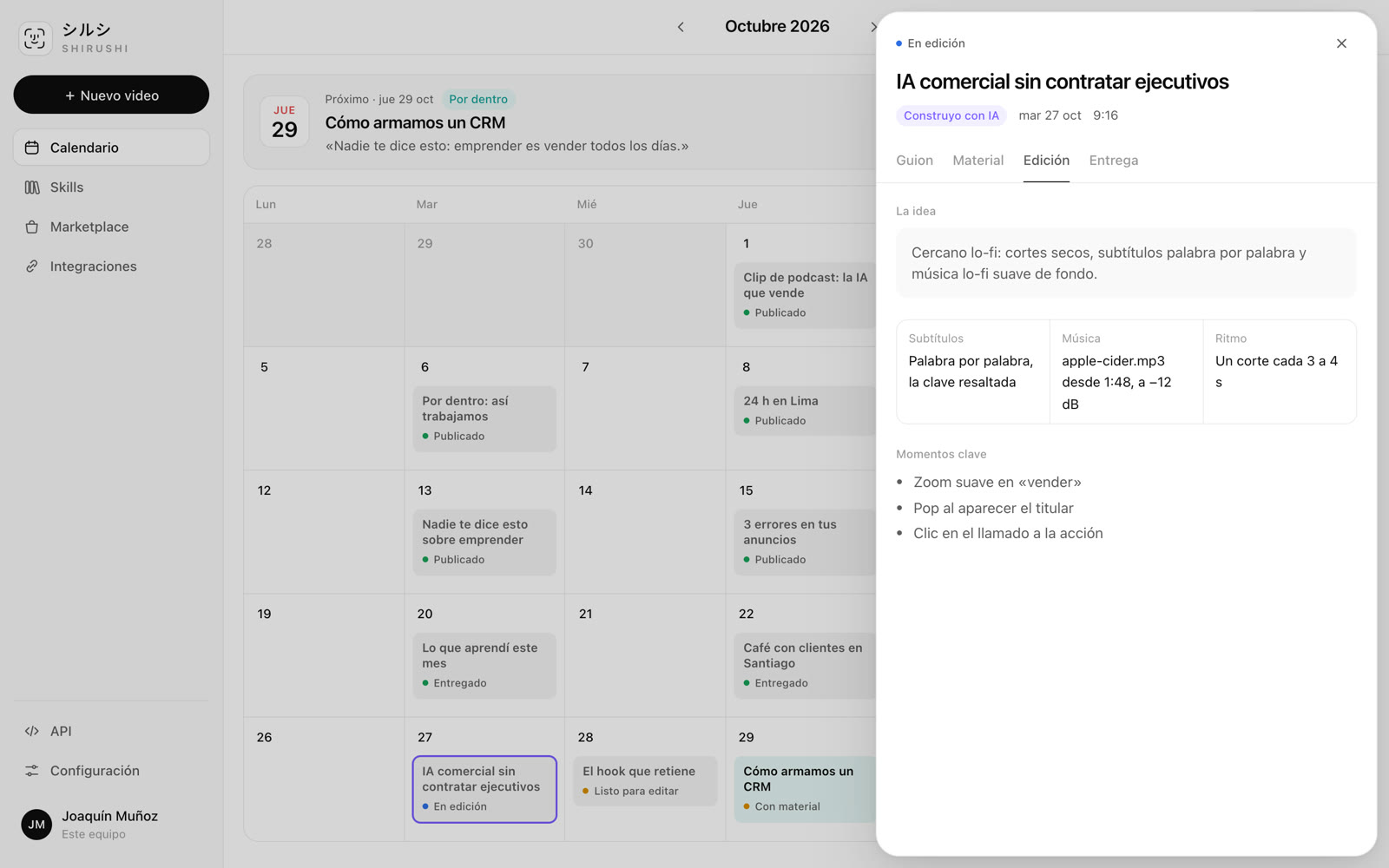
Task: Click the API code icon
Action: [x=32, y=731]
